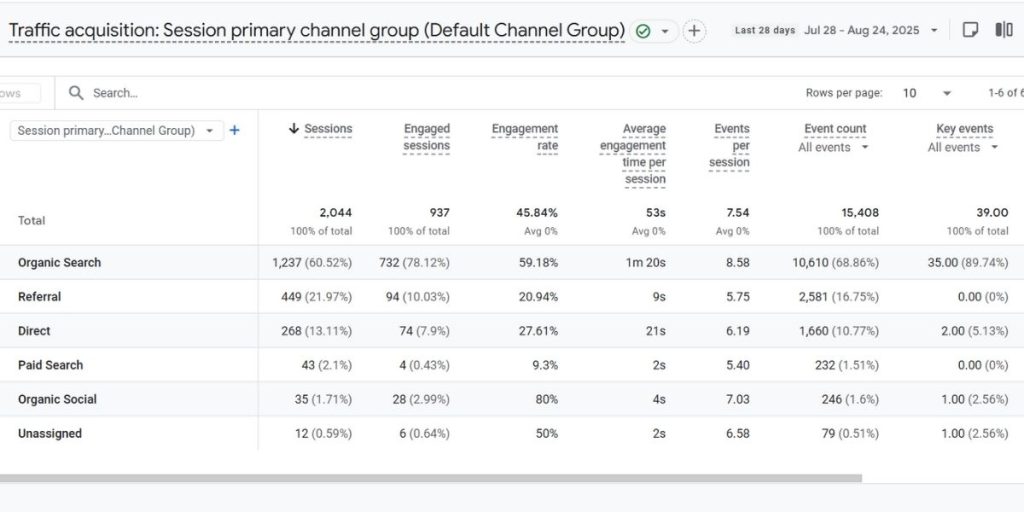Expand the report status dropdown arrow
The image size is (1024, 512).
click(664, 31)
